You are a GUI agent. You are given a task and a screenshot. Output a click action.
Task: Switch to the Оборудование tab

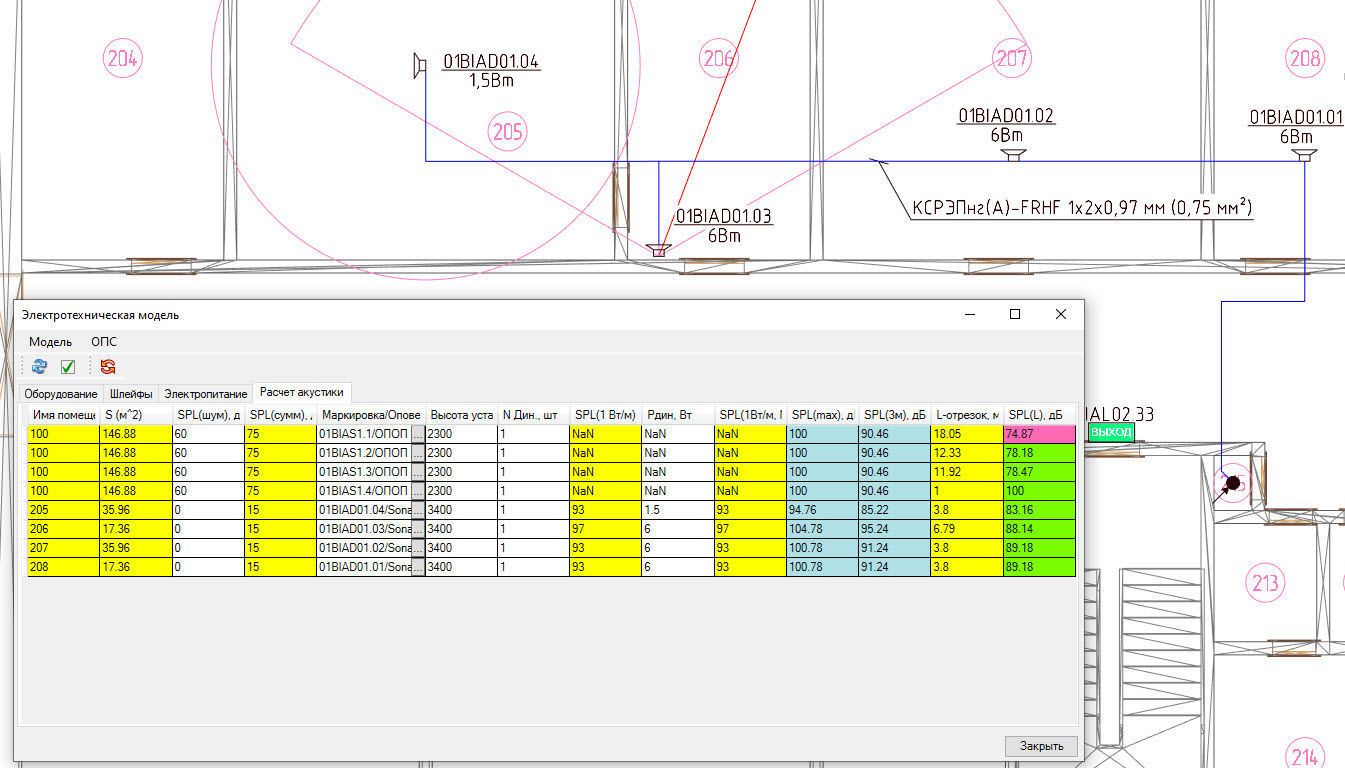(61, 394)
